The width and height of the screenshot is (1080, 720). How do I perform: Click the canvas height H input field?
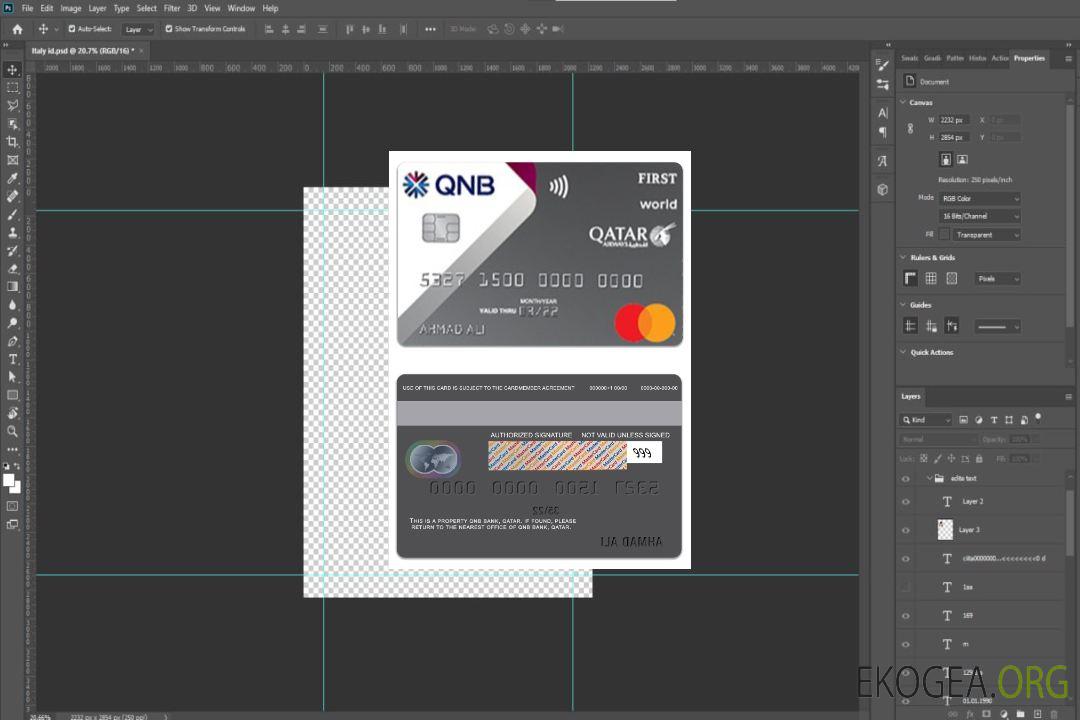(954, 138)
